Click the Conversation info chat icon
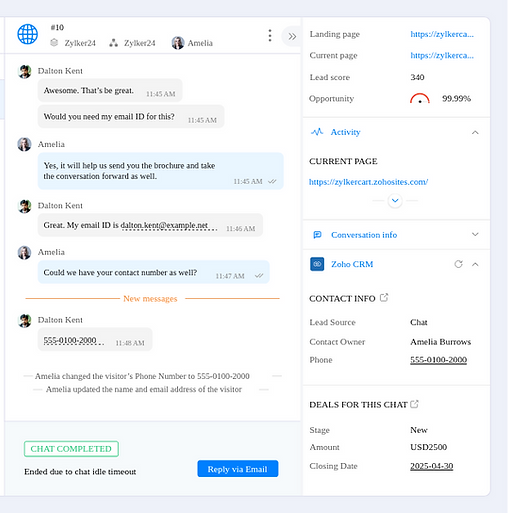This screenshot has width=509, height=513. (x=317, y=235)
